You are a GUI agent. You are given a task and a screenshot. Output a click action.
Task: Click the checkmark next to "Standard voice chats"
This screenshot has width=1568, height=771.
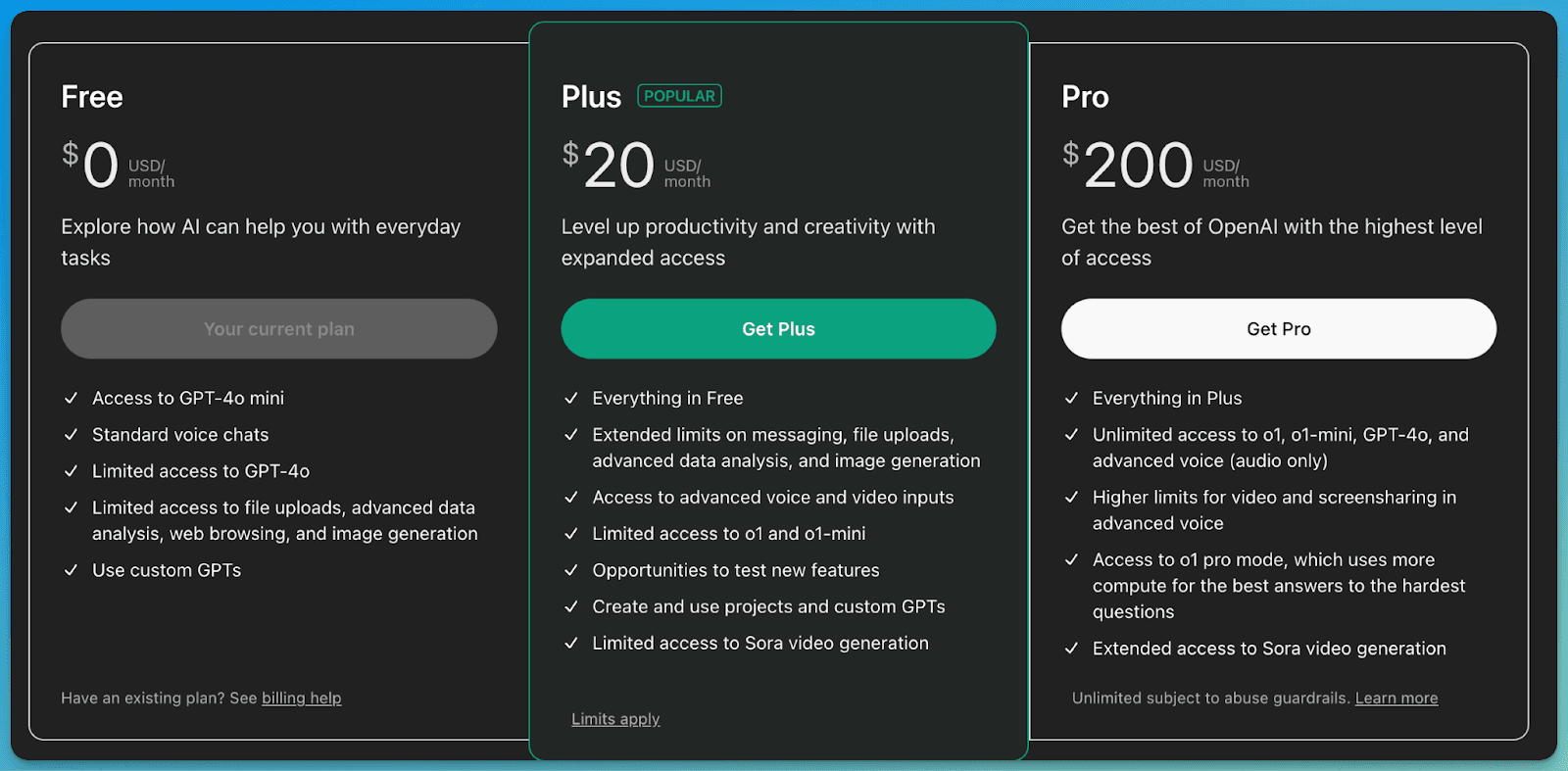tap(71, 434)
